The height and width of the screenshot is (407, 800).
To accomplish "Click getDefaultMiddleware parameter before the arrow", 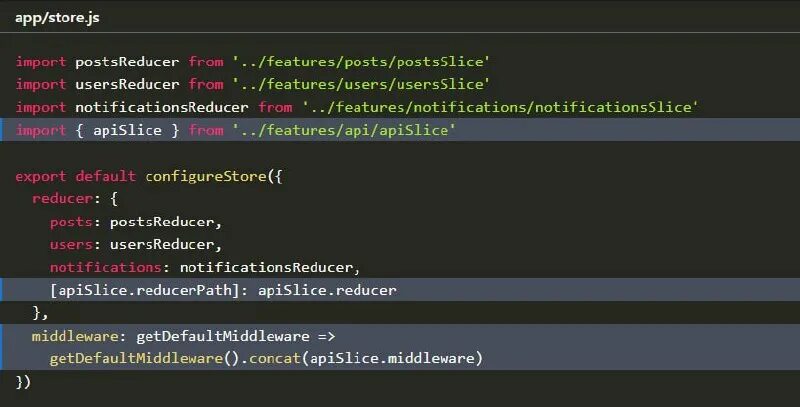I will (x=223, y=337).
